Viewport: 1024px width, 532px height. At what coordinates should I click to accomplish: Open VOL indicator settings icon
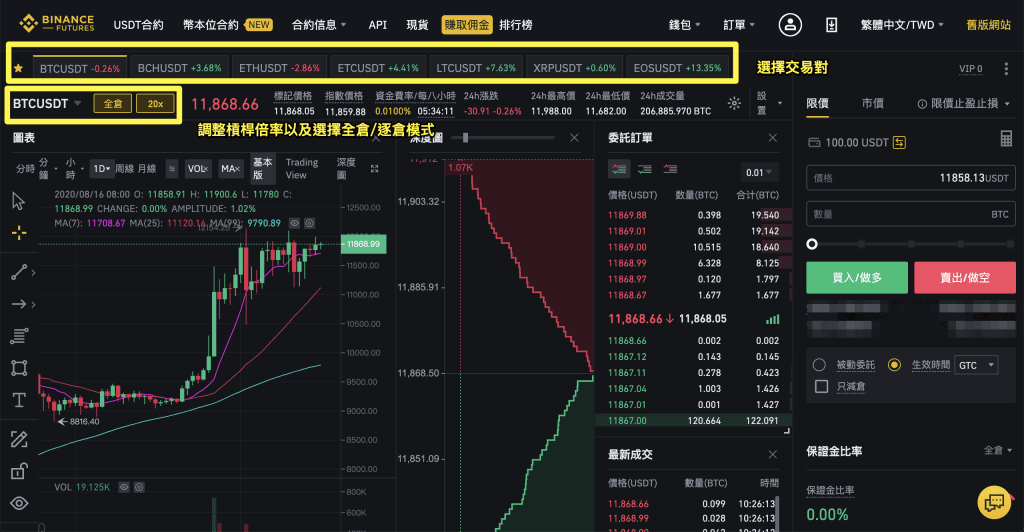tap(138, 487)
